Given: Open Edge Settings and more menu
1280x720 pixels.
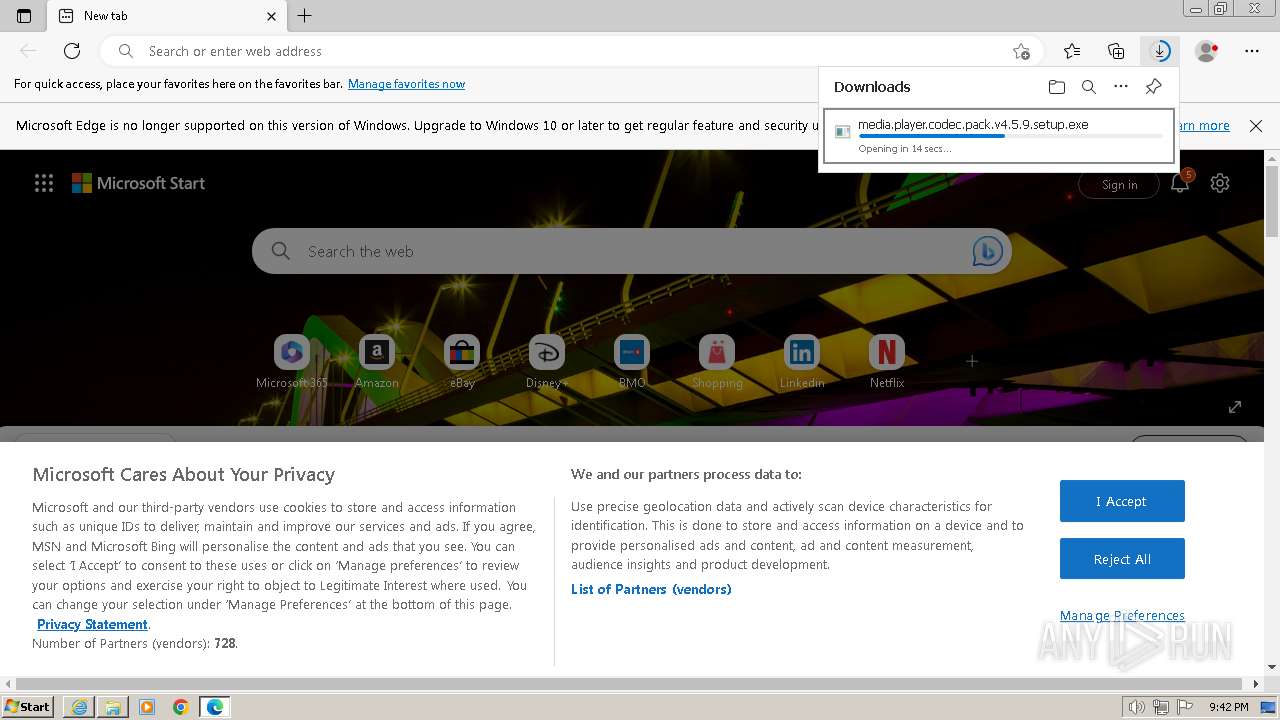Looking at the screenshot, I should coord(1252,51).
